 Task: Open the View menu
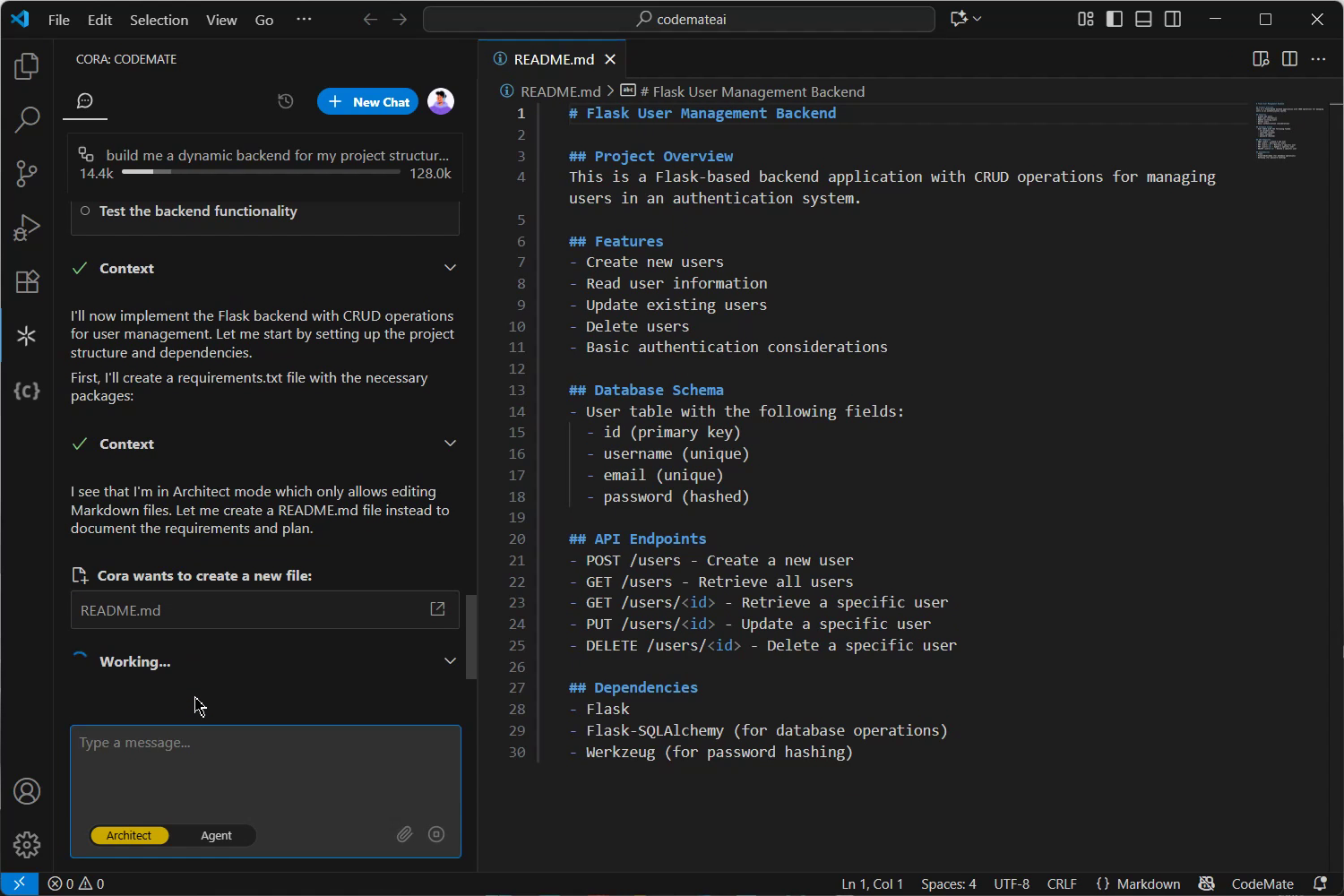tap(221, 20)
